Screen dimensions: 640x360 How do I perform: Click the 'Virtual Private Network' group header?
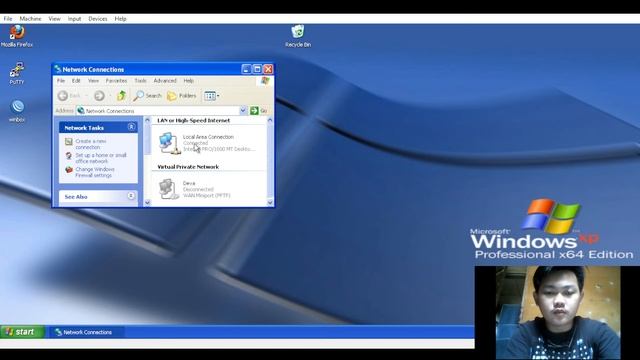tap(188, 167)
